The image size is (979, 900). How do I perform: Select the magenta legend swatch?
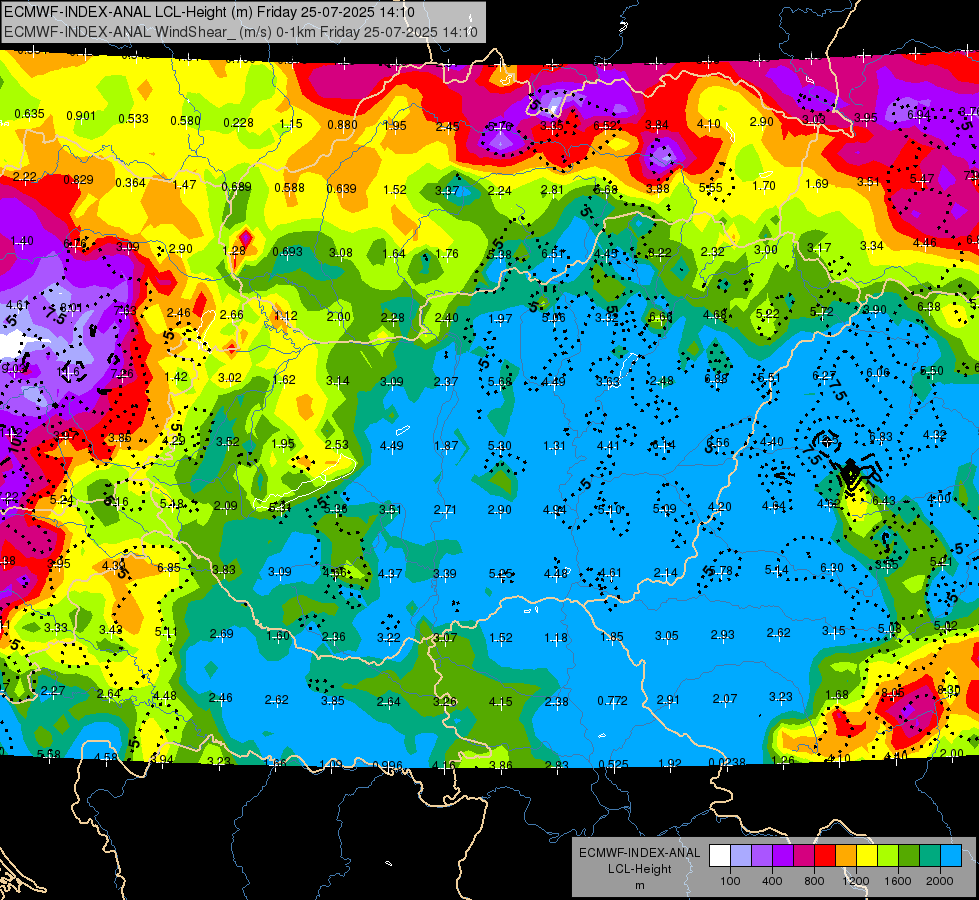click(x=804, y=856)
